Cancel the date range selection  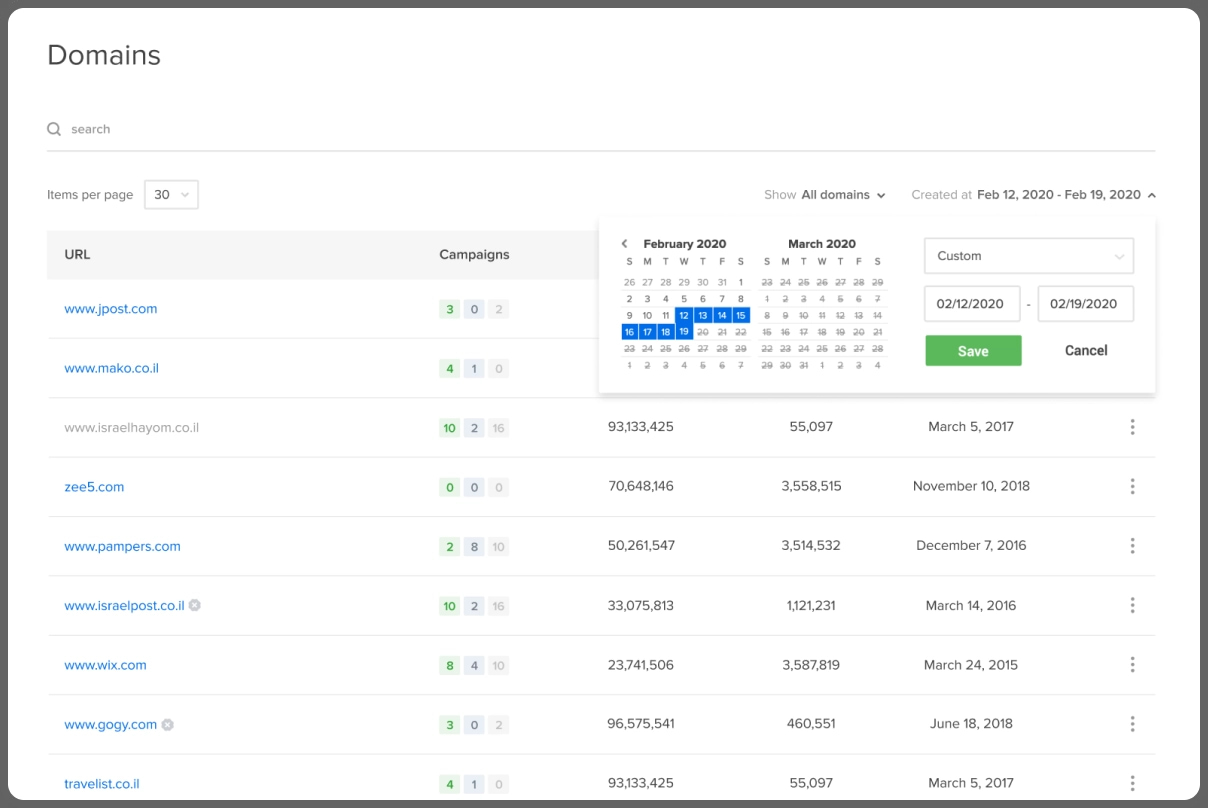coord(1086,351)
